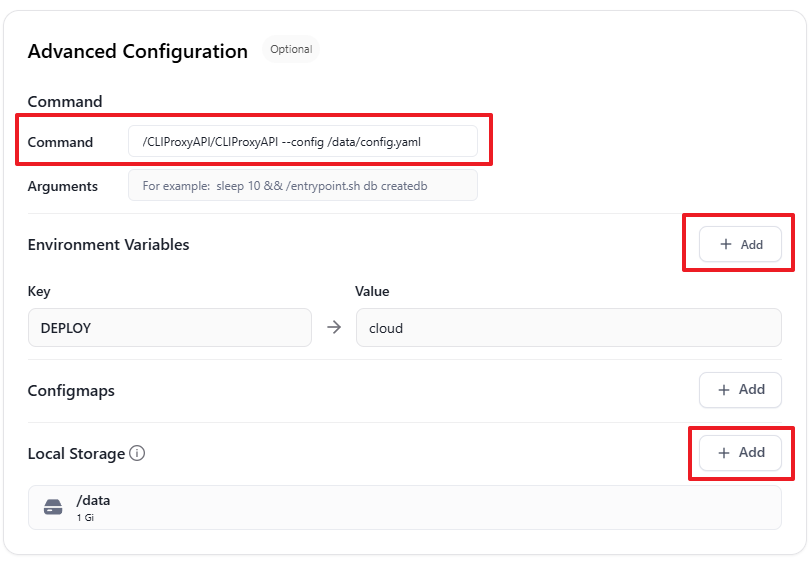The height and width of the screenshot is (561, 812).
Task: Click the Local Storage info icon
Action: point(138,453)
